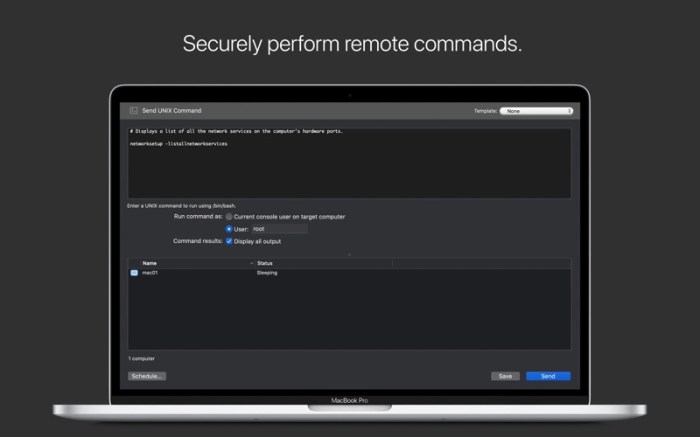Click the empty third column header

[x=480, y=262]
